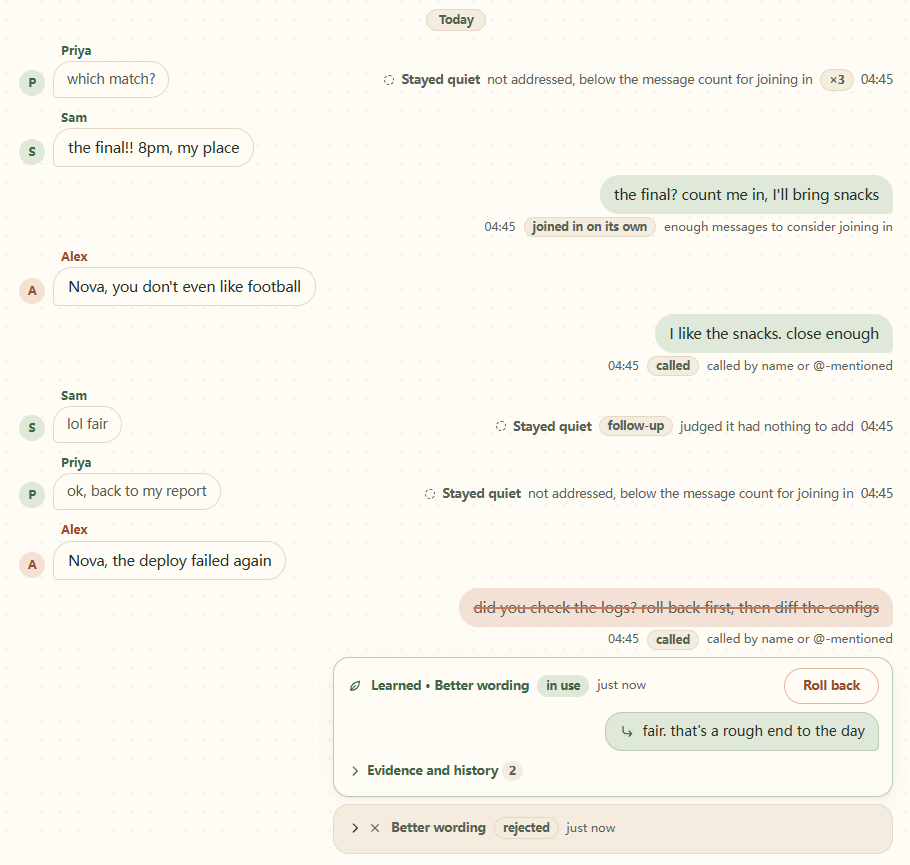910x865 pixels.
Task: Click 'judged it had nothing to add' text
Action: 766,427
